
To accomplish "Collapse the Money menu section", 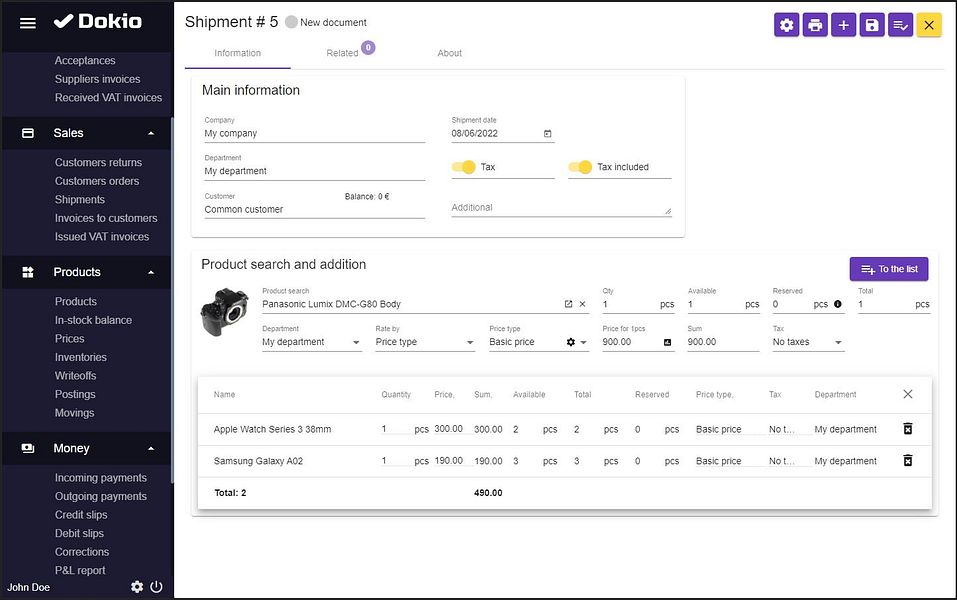I will pos(151,449).
